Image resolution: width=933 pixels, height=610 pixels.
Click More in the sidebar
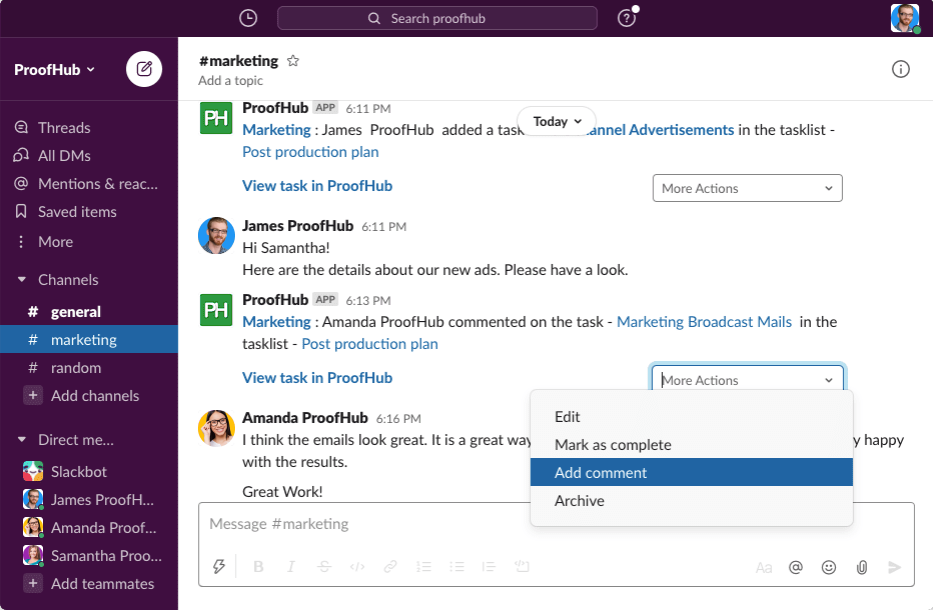[x=55, y=242]
